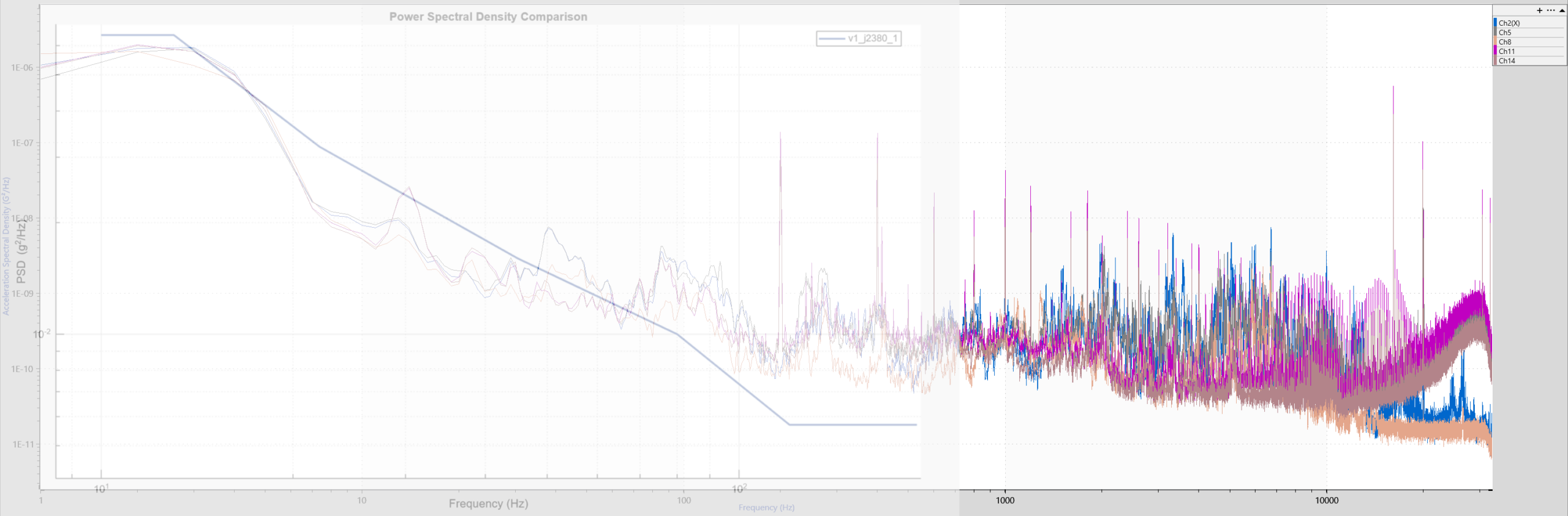Select the Ch14 legend entry
The width and height of the screenshot is (1568, 516).
(x=1507, y=61)
